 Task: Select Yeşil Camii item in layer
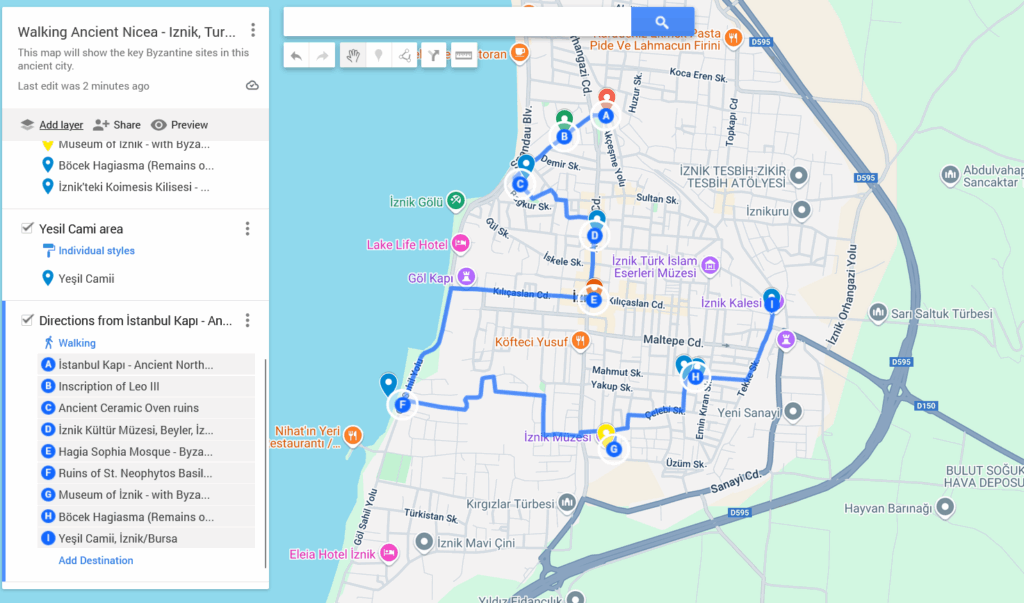pyautogui.click(x=86, y=279)
